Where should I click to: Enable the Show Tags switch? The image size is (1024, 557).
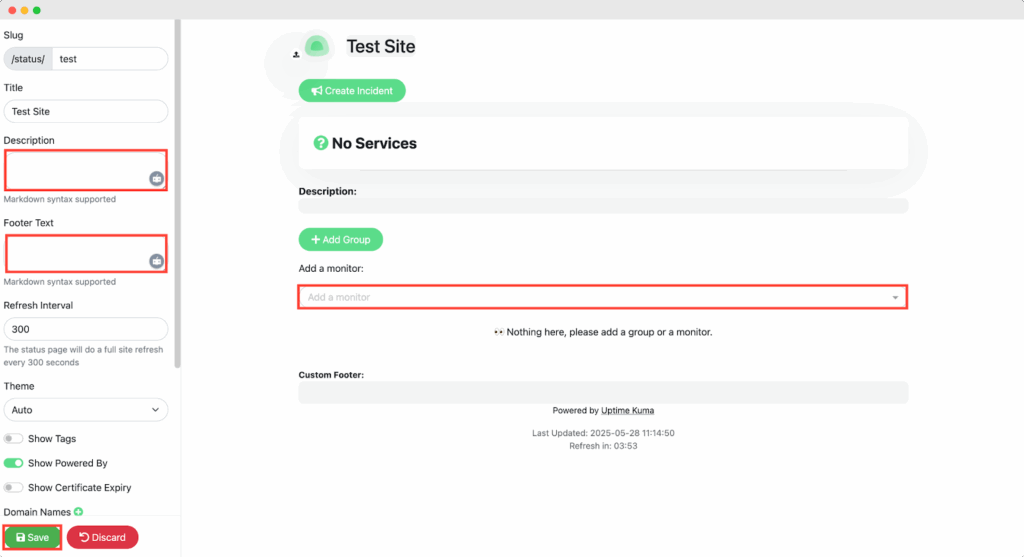tap(14, 439)
